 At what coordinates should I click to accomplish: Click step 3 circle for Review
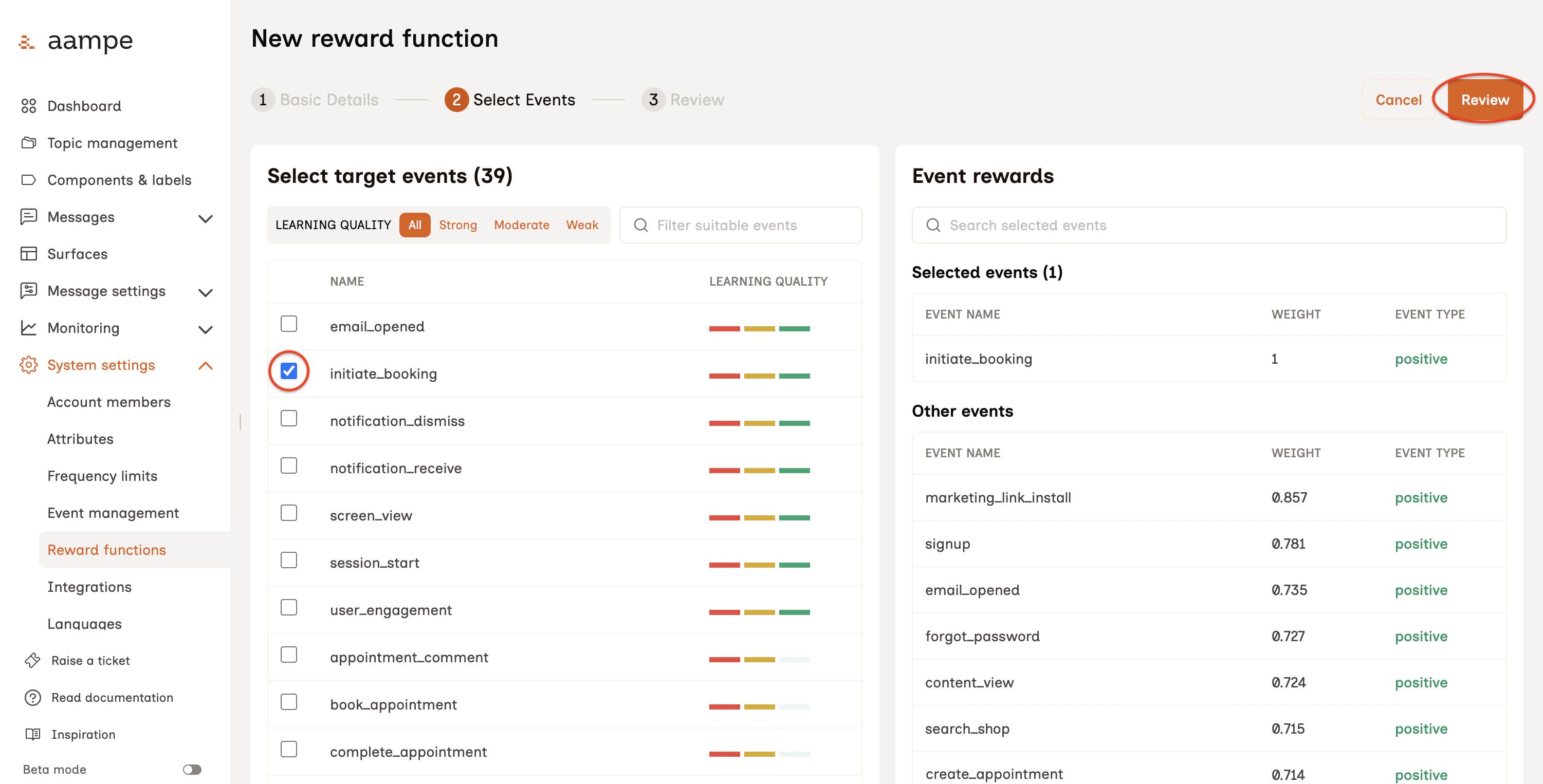click(x=653, y=100)
